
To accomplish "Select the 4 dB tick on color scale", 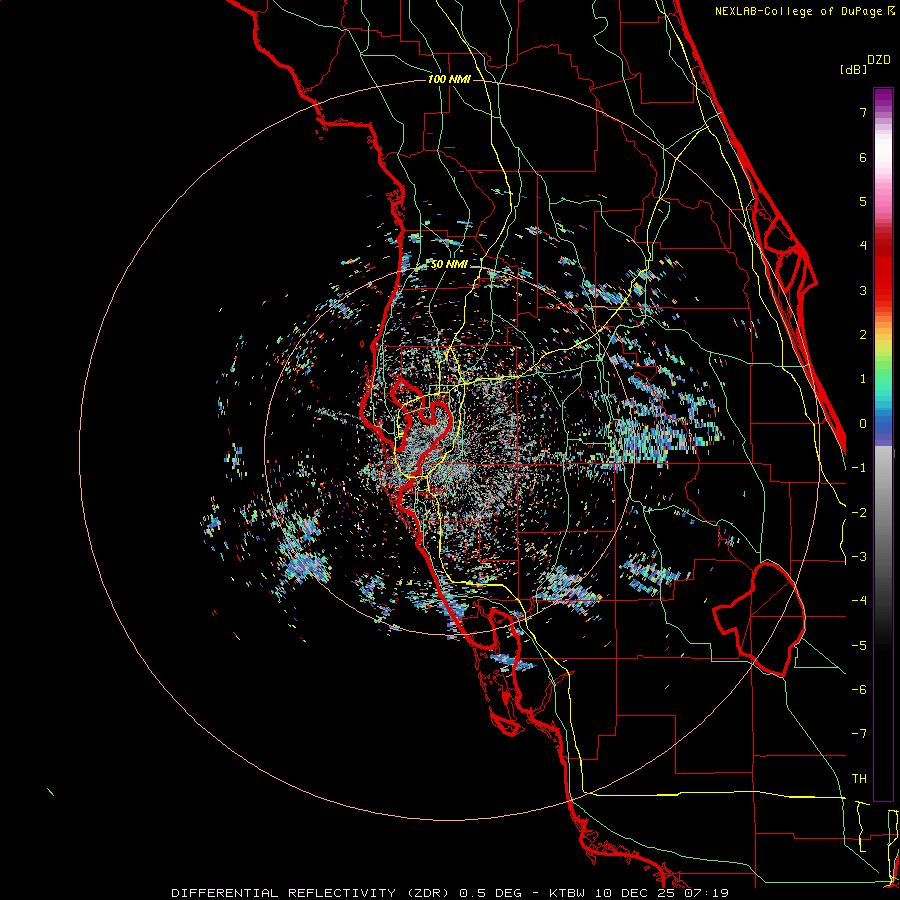I will click(863, 246).
